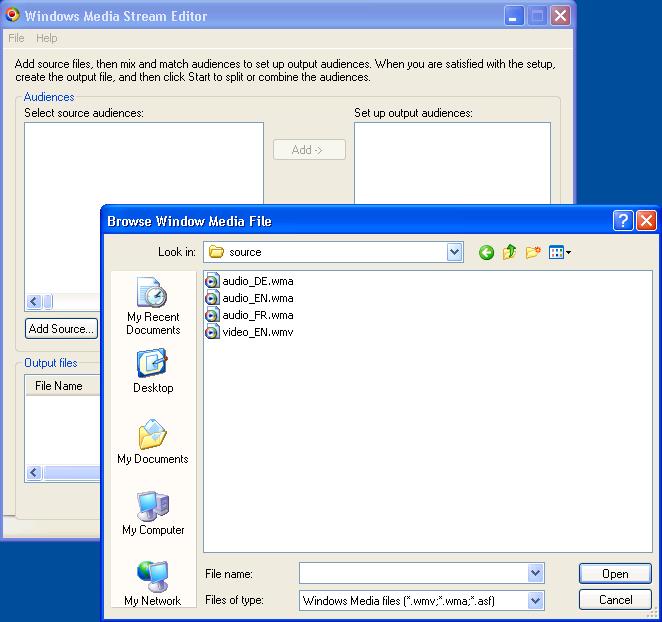Go to Desktop in places bar

[153, 371]
